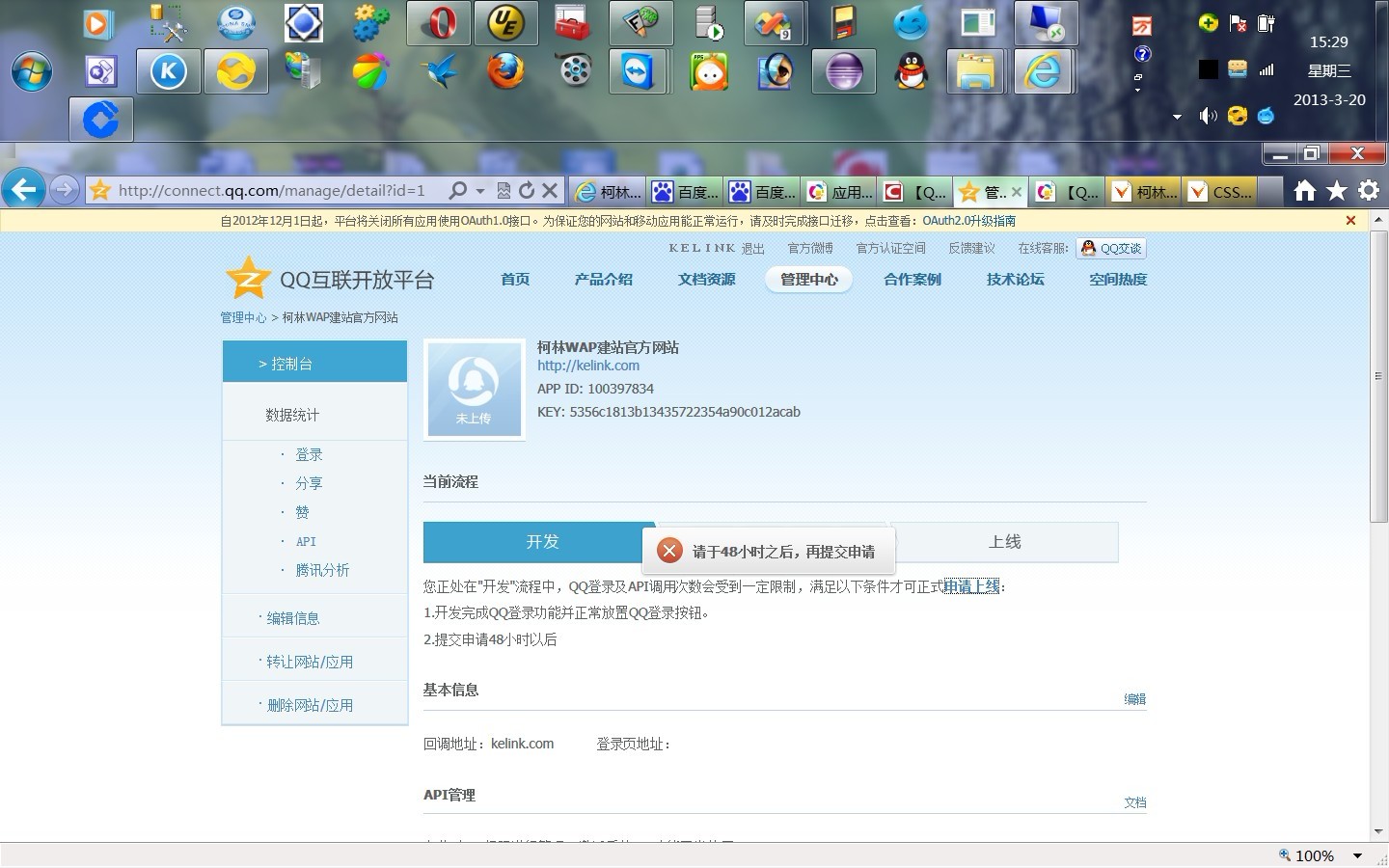Click the QQ交谈 online support button
The width and height of the screenshot is (1389, 868).
pyautogui.click(x=1111, y=249)
